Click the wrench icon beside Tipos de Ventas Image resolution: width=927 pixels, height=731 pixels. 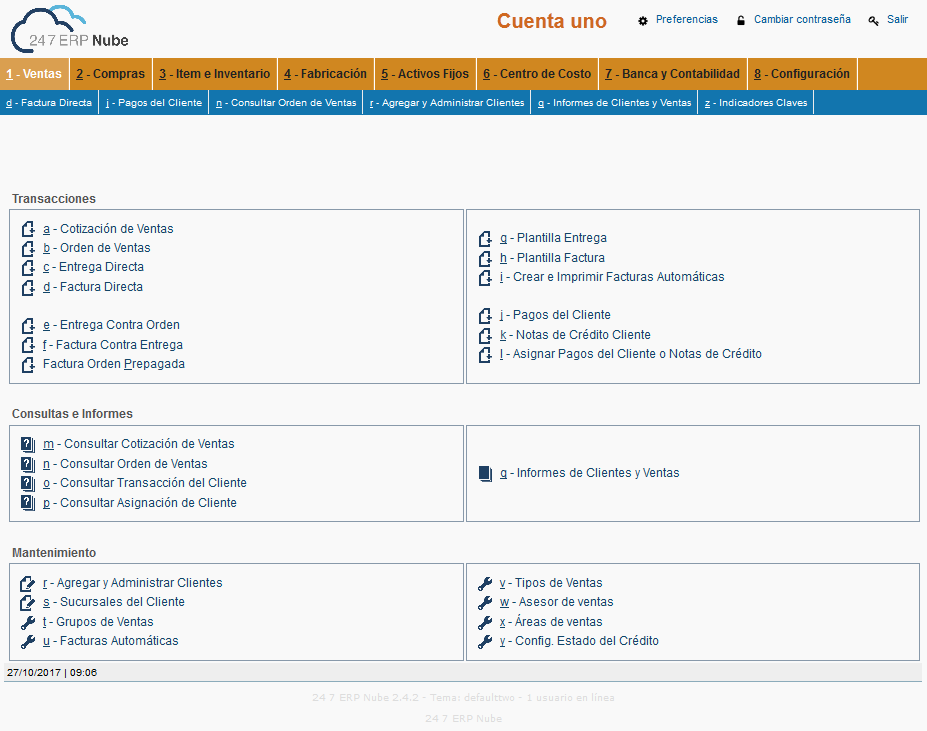click(485, 583)
